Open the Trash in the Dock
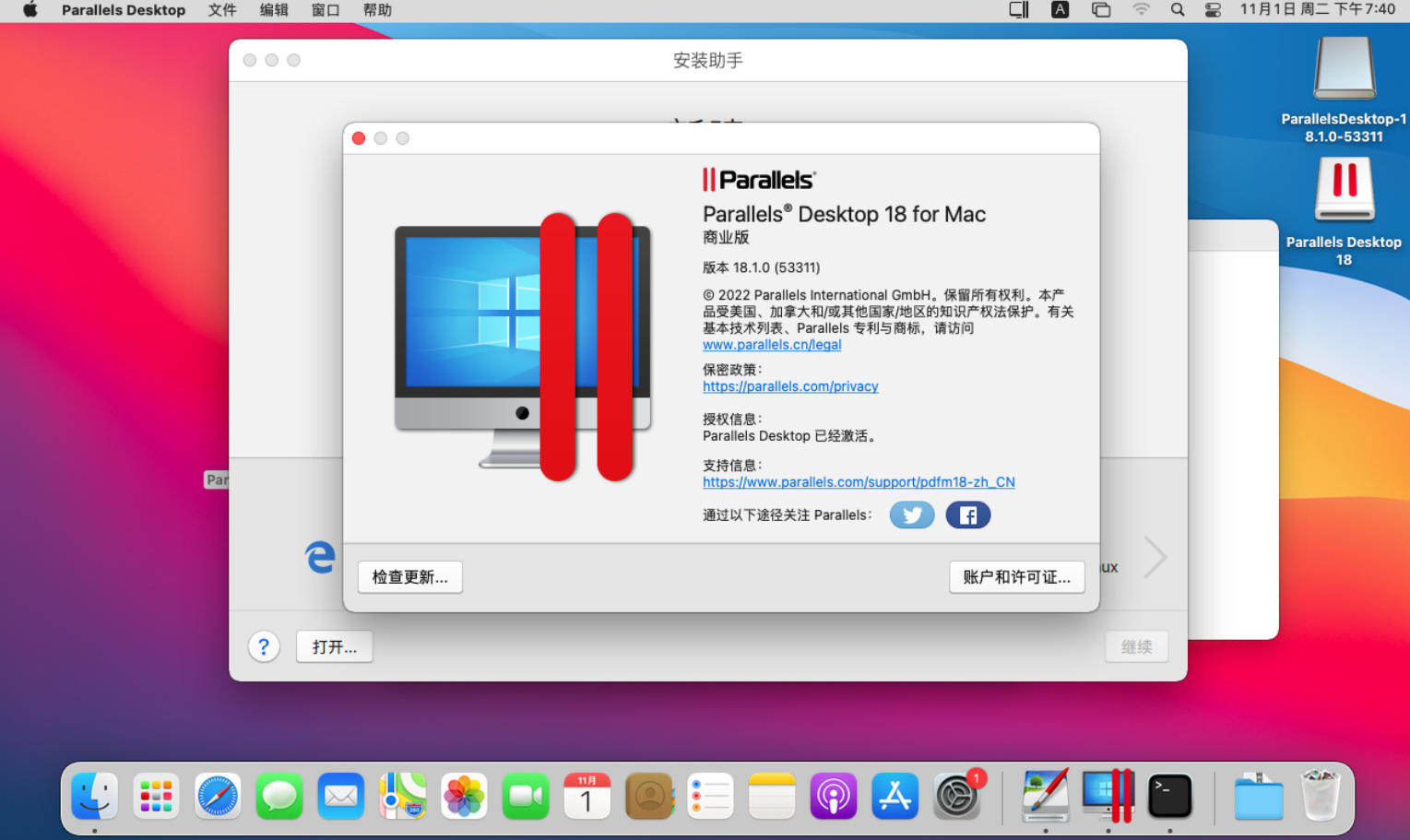Screen dimensions: 1410x840 click(1321, 796)
